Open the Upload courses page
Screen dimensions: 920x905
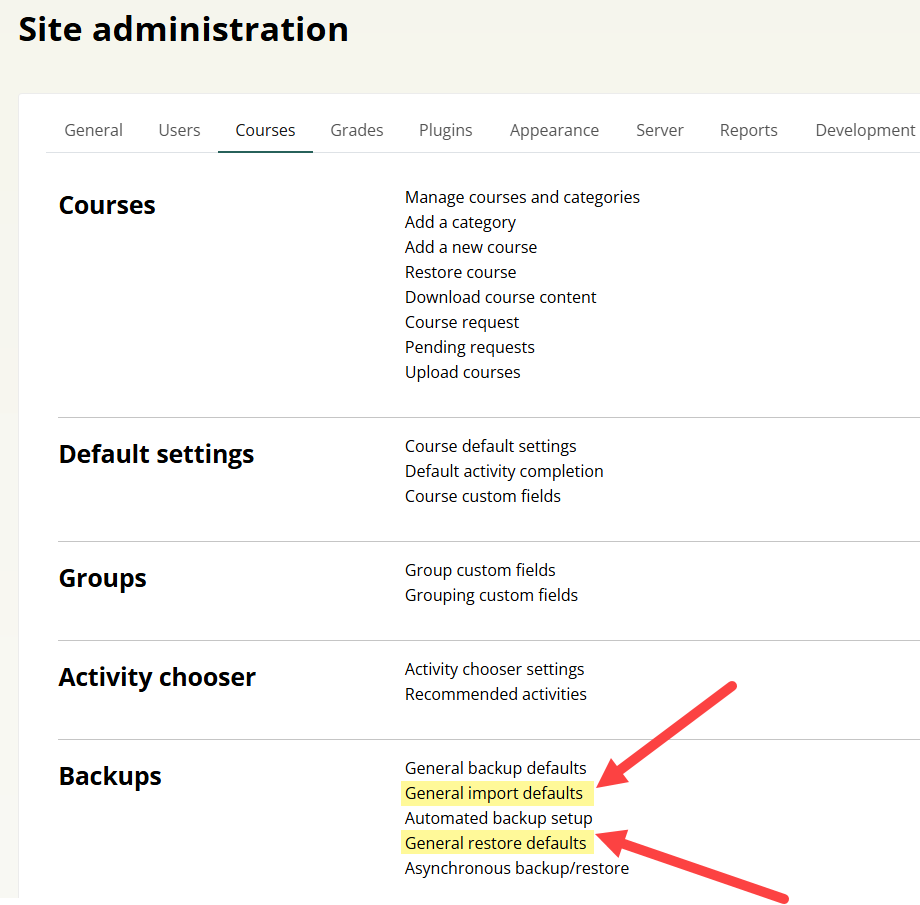click(462, 372)
